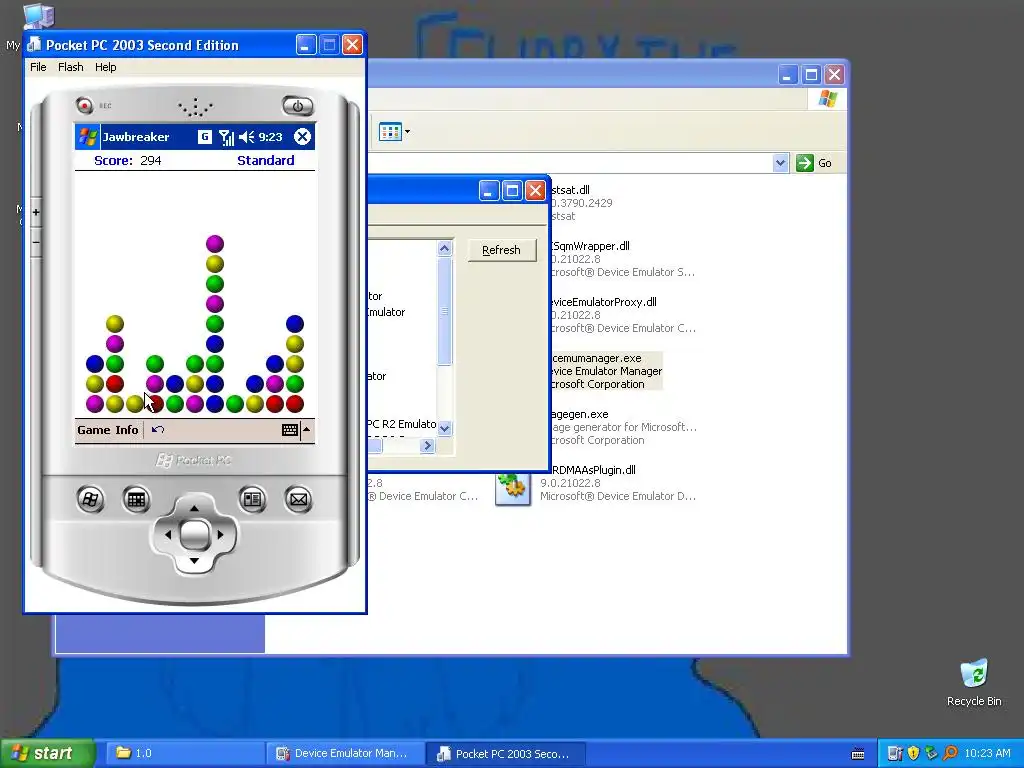The image size is (1024, 768).
Task: Open the Game menu in Jawbreaker
Action: pos(93,430)
